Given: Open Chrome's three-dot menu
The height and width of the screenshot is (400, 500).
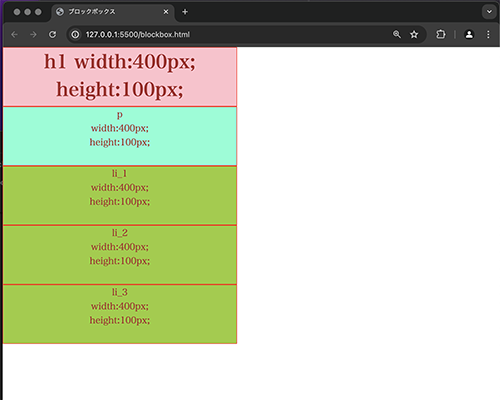Looking at the screenshot, I should click(x=488, y=34).
